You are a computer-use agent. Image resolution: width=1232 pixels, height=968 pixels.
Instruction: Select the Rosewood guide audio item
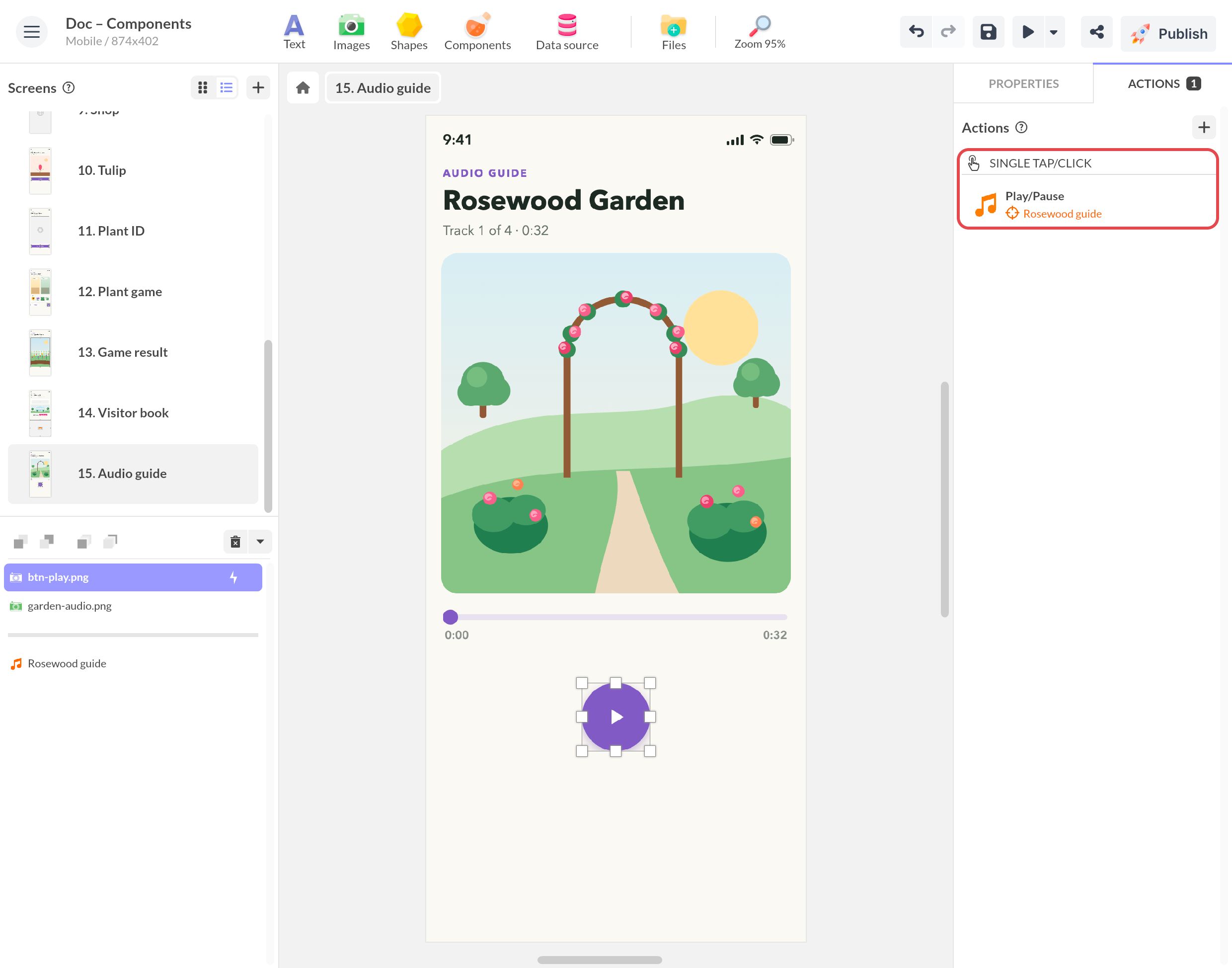click(133, 664)
